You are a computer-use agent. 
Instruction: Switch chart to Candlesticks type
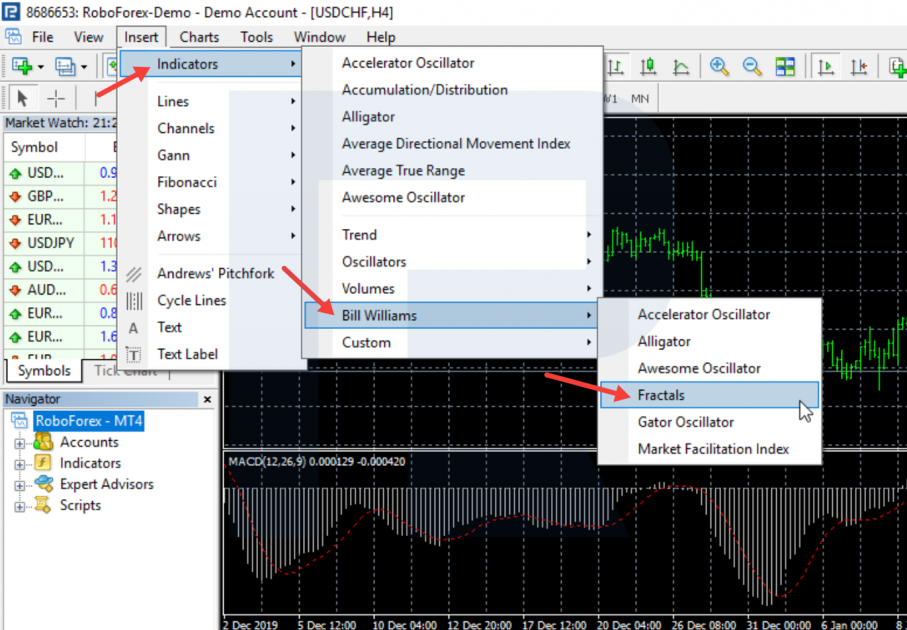point(648,67)
